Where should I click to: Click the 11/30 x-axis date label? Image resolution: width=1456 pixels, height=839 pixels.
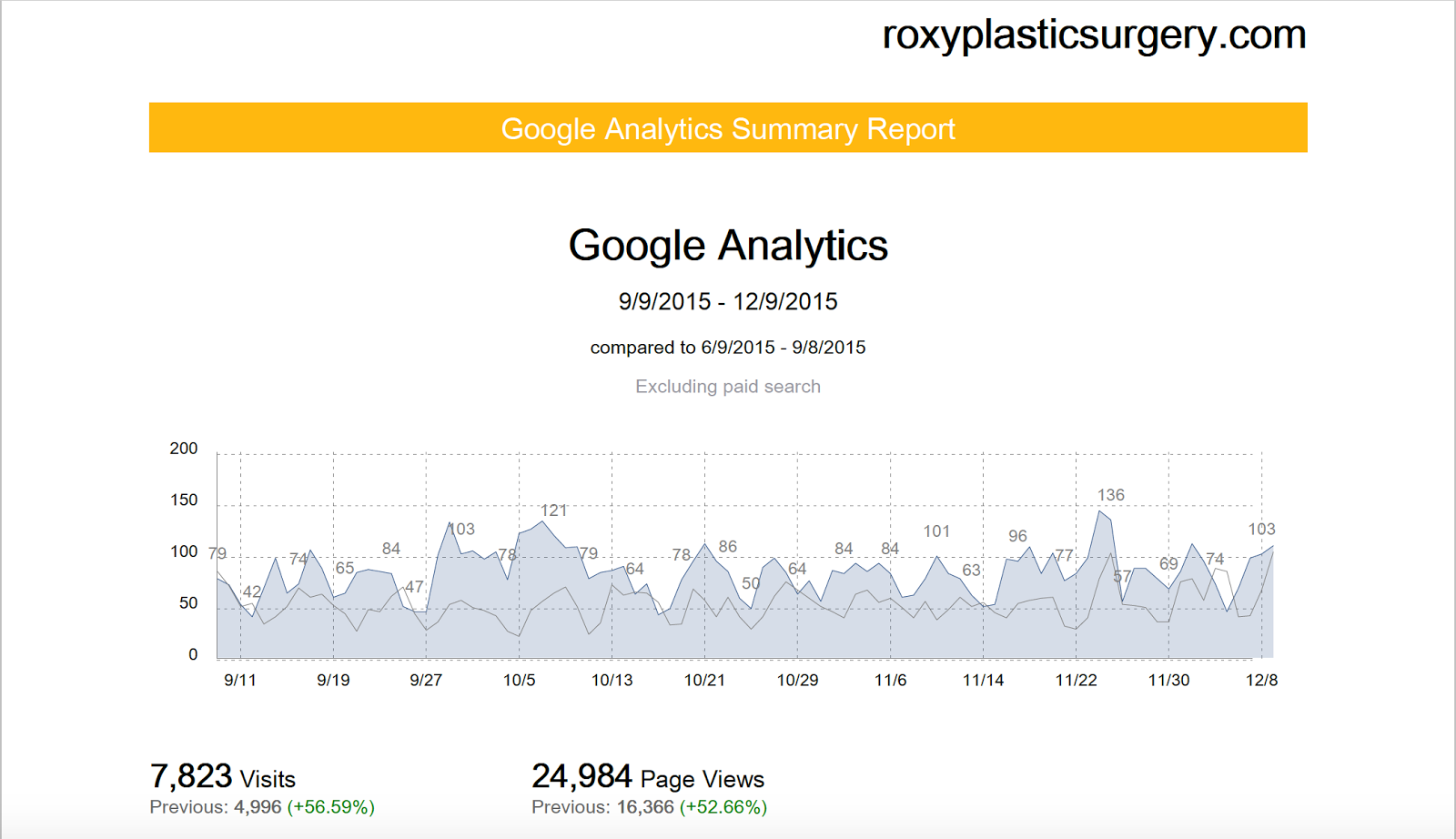[x=1169, y=680]
